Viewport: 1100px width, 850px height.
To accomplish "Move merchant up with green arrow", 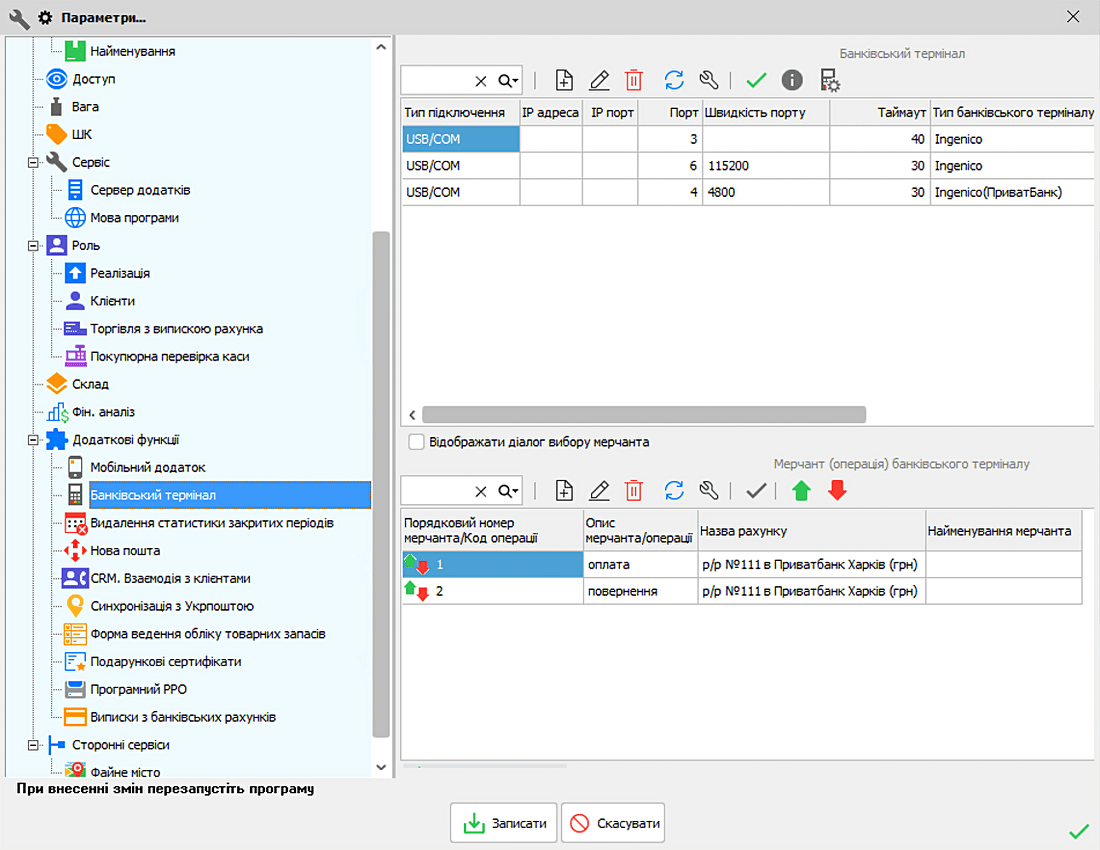I will click(x=800, y=490).
